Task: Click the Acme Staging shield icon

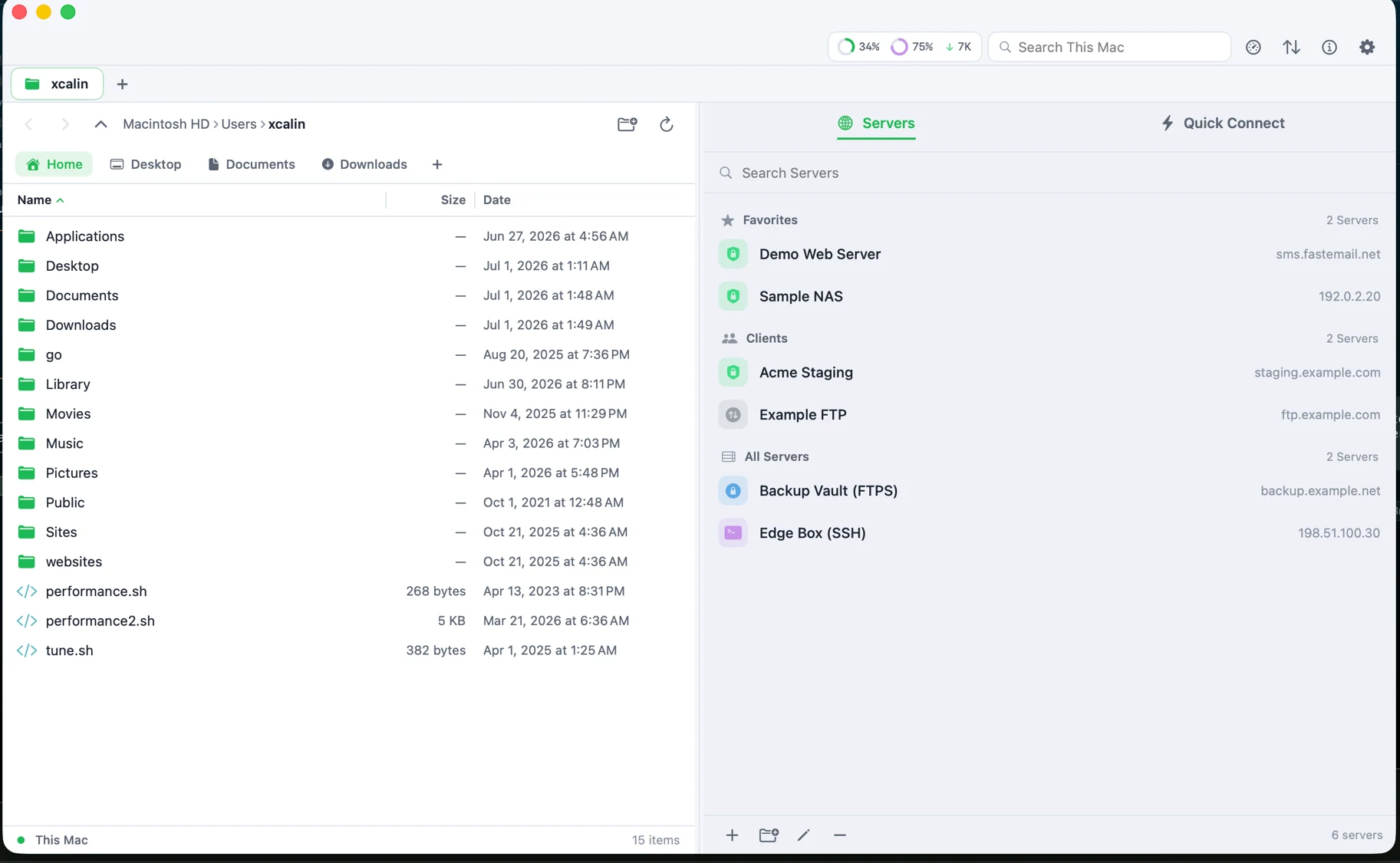Action: click(x=733, y=372)
